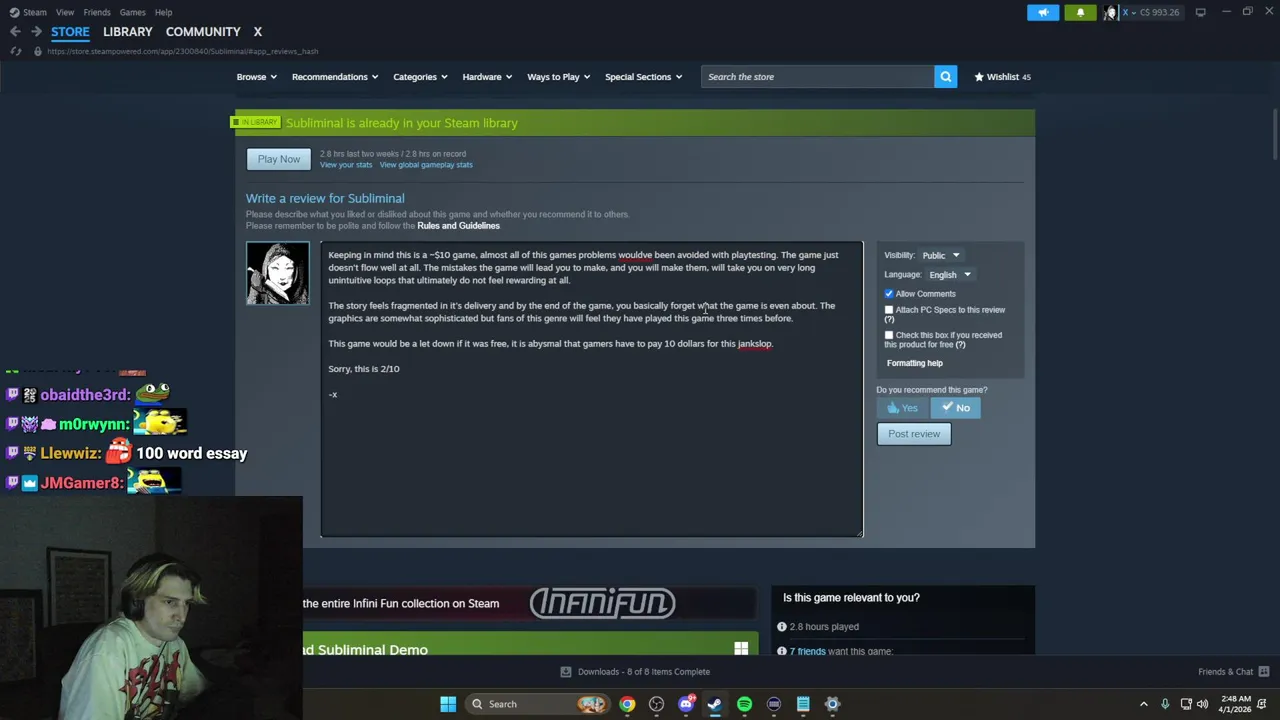Go back with the left arrow
1280x720 pixels.
pos(15,32)
